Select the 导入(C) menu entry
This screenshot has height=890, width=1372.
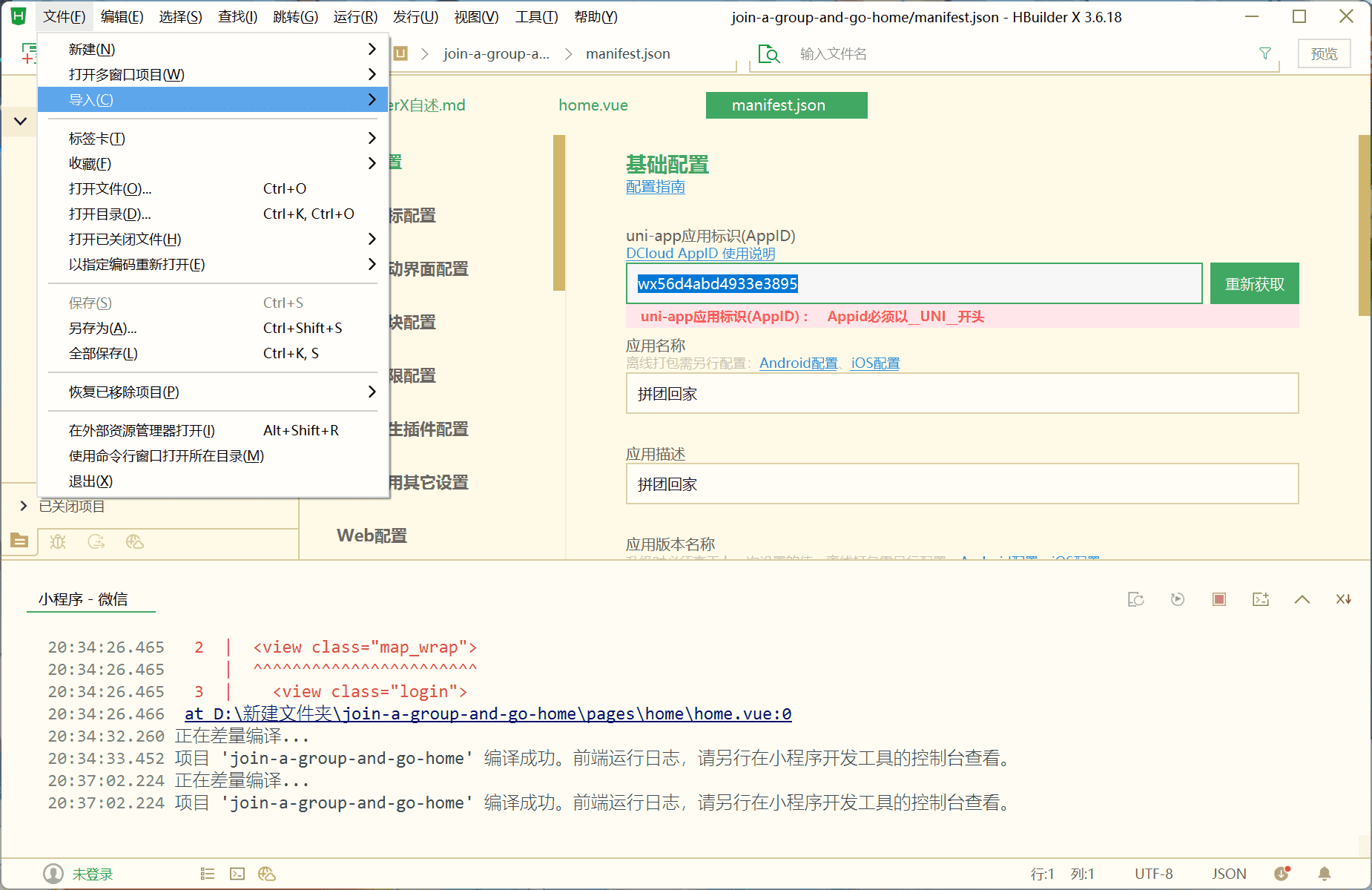tap(213, 99)
